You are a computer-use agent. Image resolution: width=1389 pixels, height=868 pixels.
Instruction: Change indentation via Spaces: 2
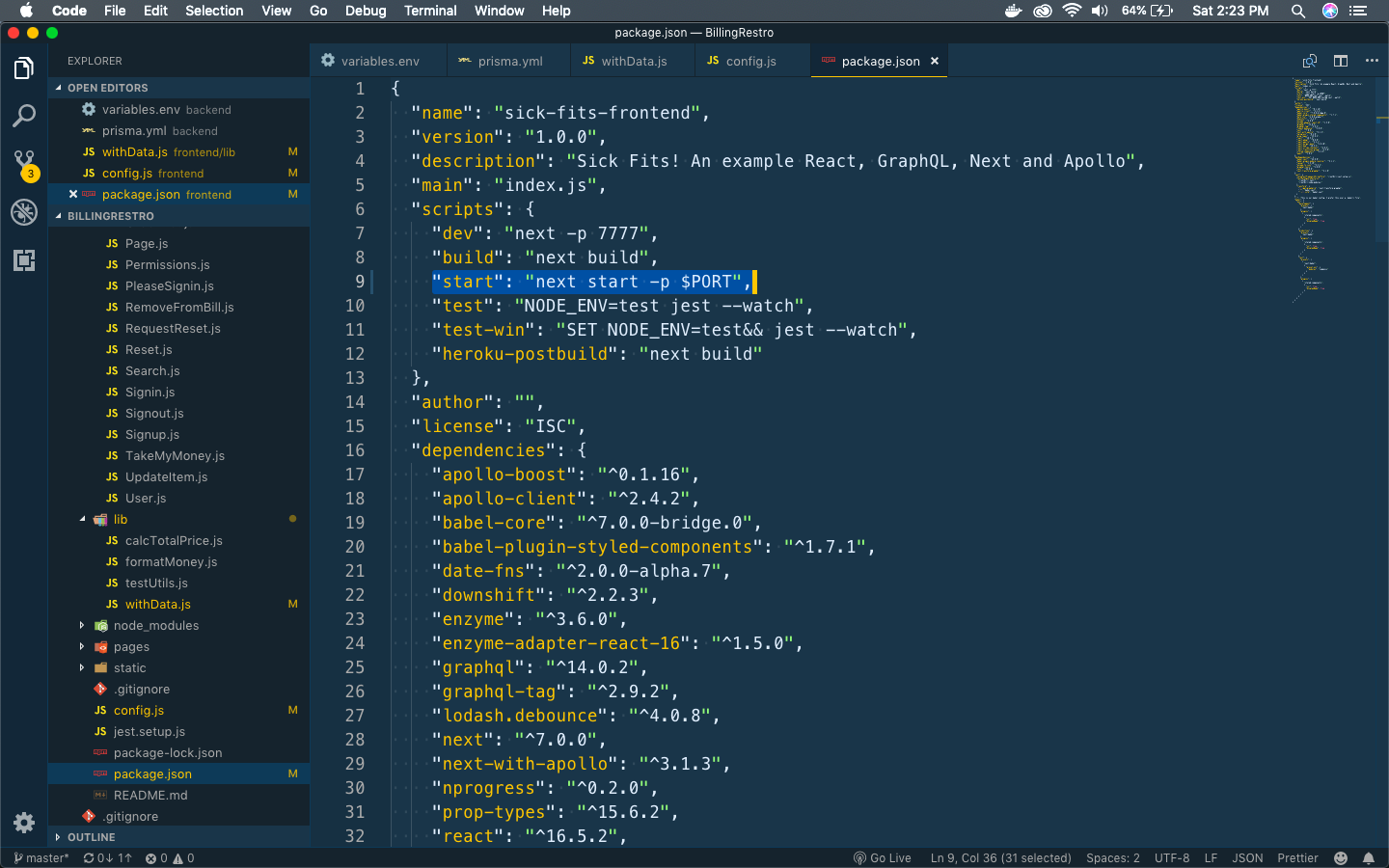[1112, 858]
